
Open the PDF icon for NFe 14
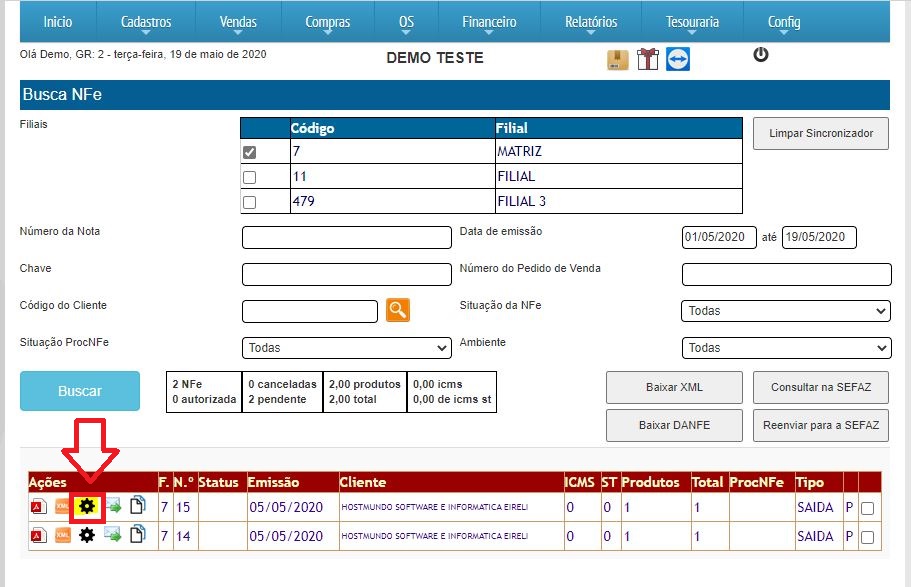39,535
